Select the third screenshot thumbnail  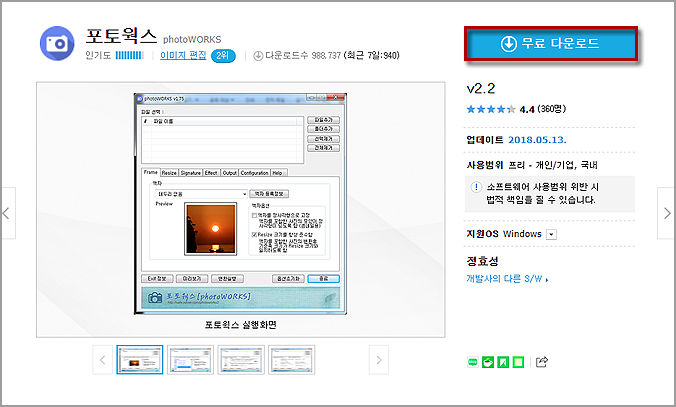pos(241,360)
